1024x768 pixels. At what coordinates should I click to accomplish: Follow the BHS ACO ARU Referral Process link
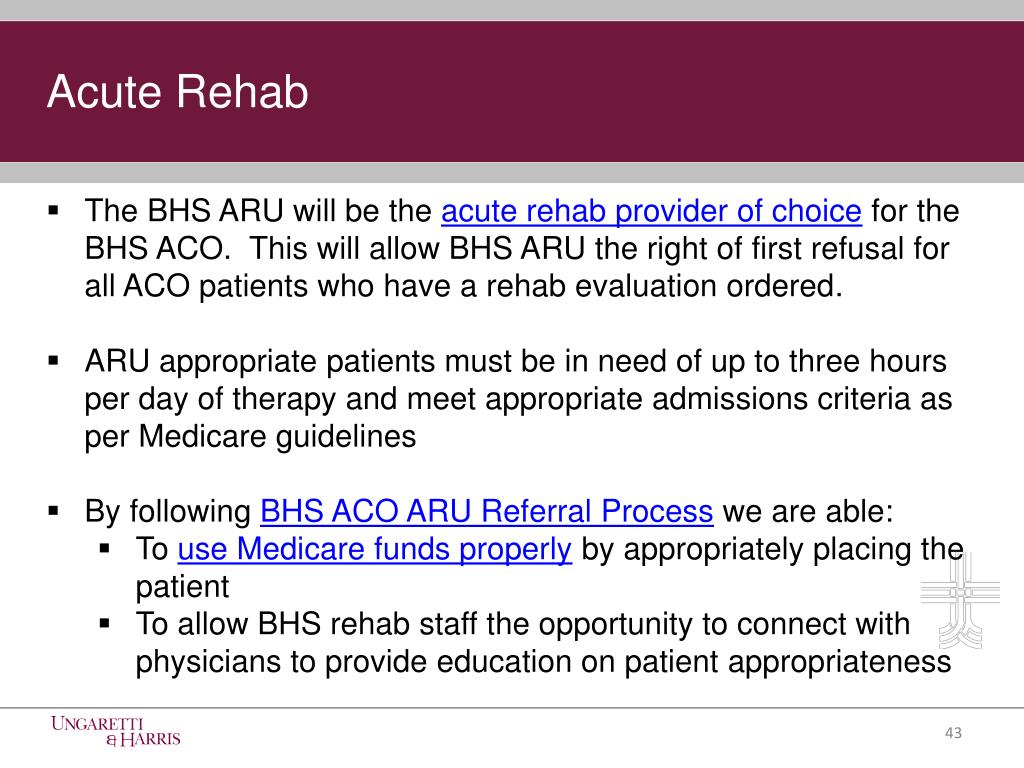(x=486, y=512)
